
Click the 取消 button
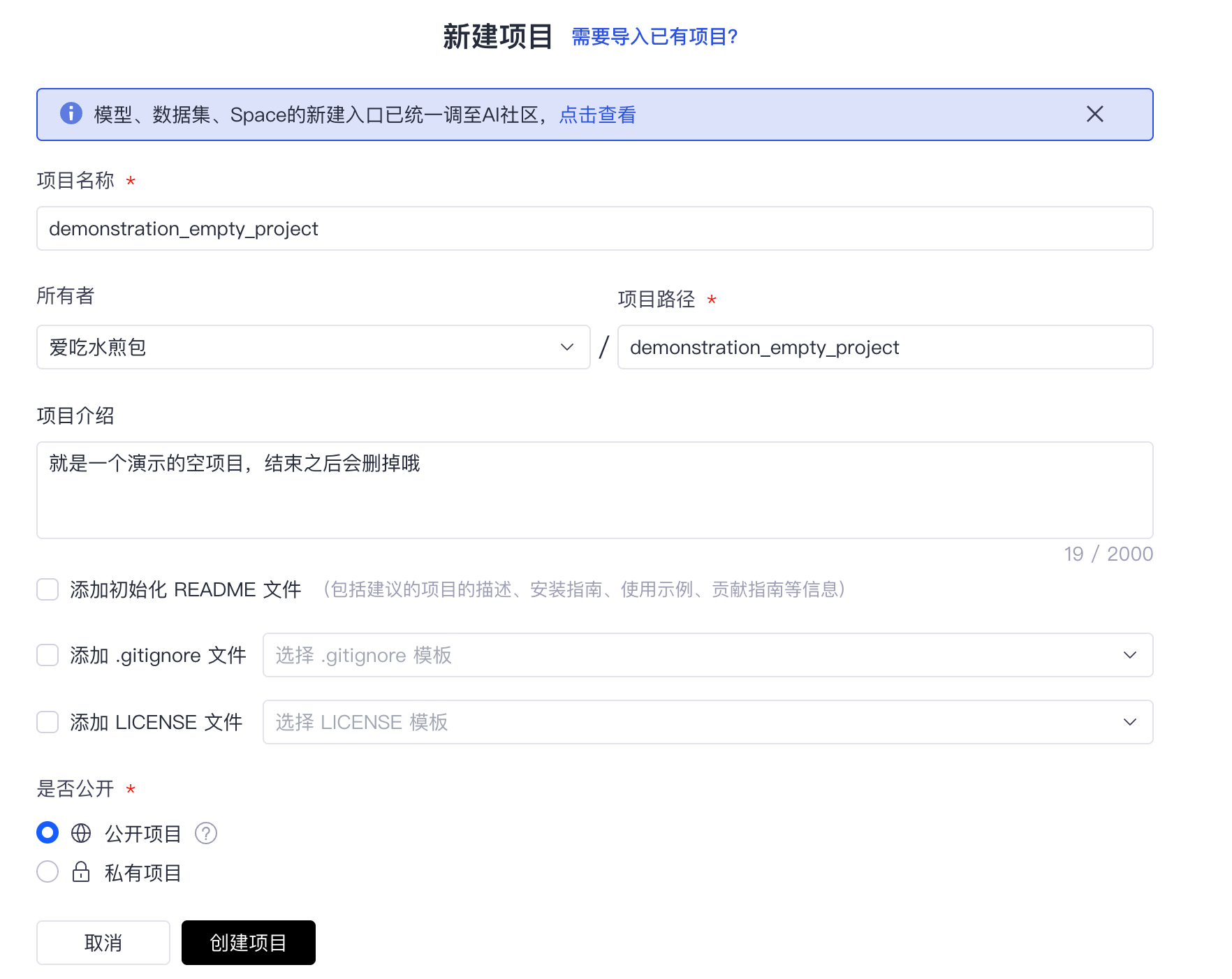click(x=103, y=942)
